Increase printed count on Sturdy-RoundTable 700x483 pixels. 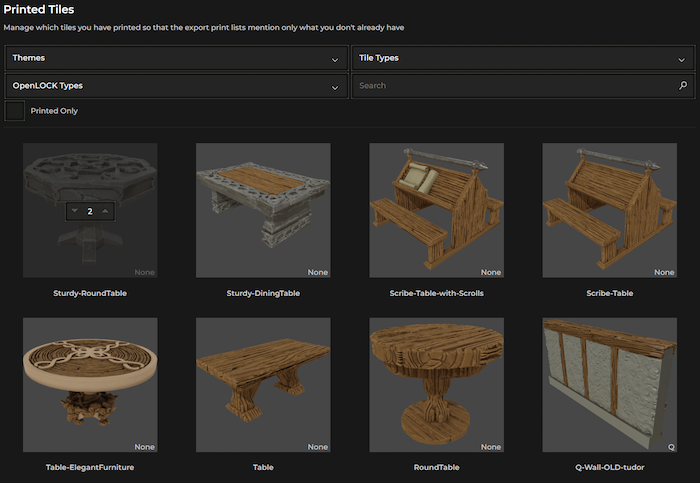pyautogui.click(x=106, y=211)
